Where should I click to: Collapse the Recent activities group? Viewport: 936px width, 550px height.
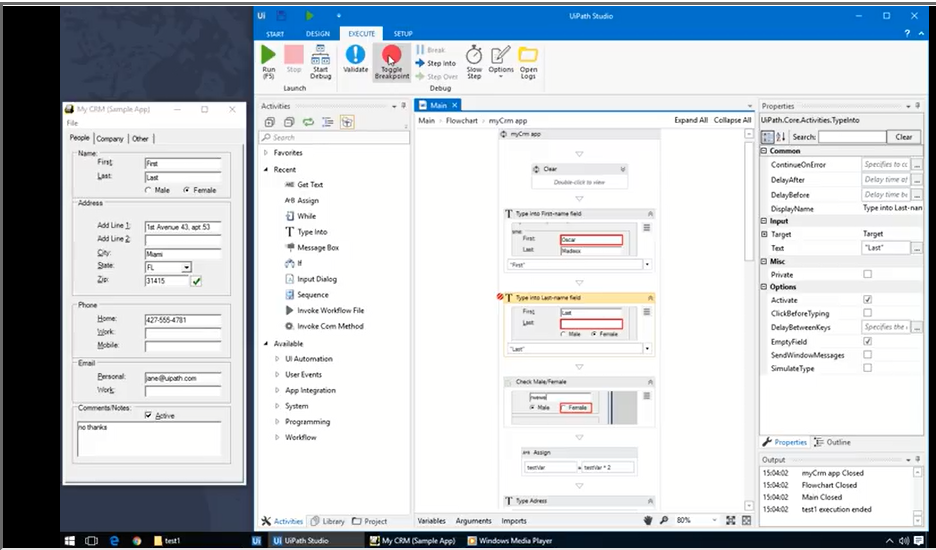click(x=266, y=170)
